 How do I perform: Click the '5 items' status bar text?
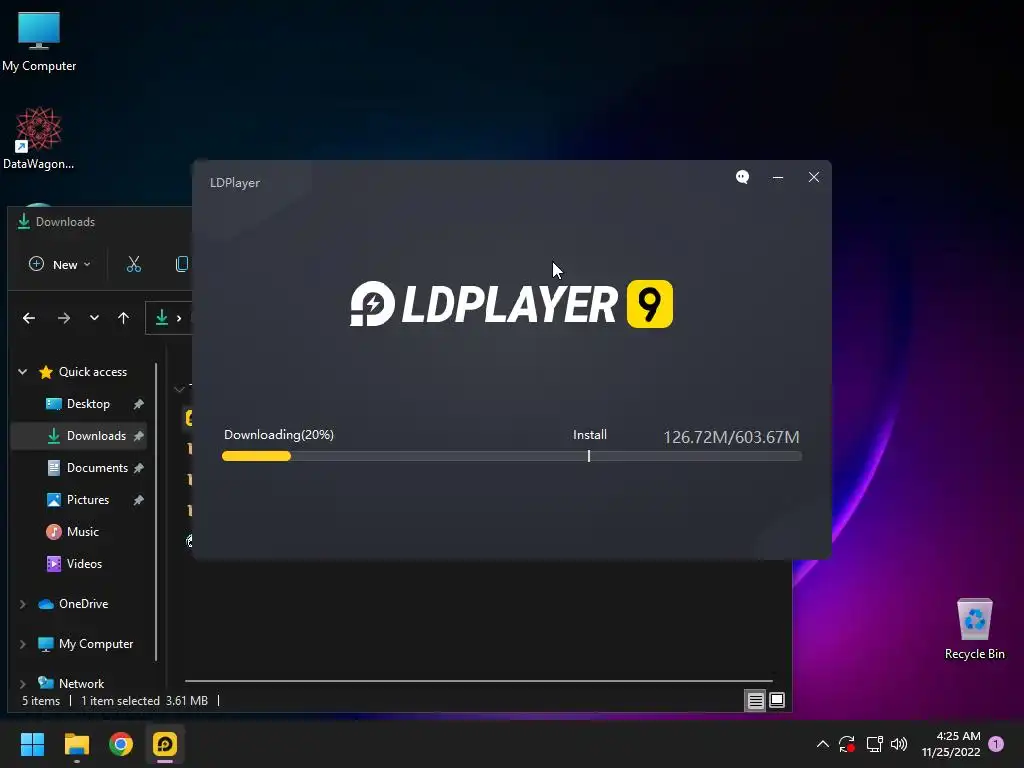click(41, 701)
